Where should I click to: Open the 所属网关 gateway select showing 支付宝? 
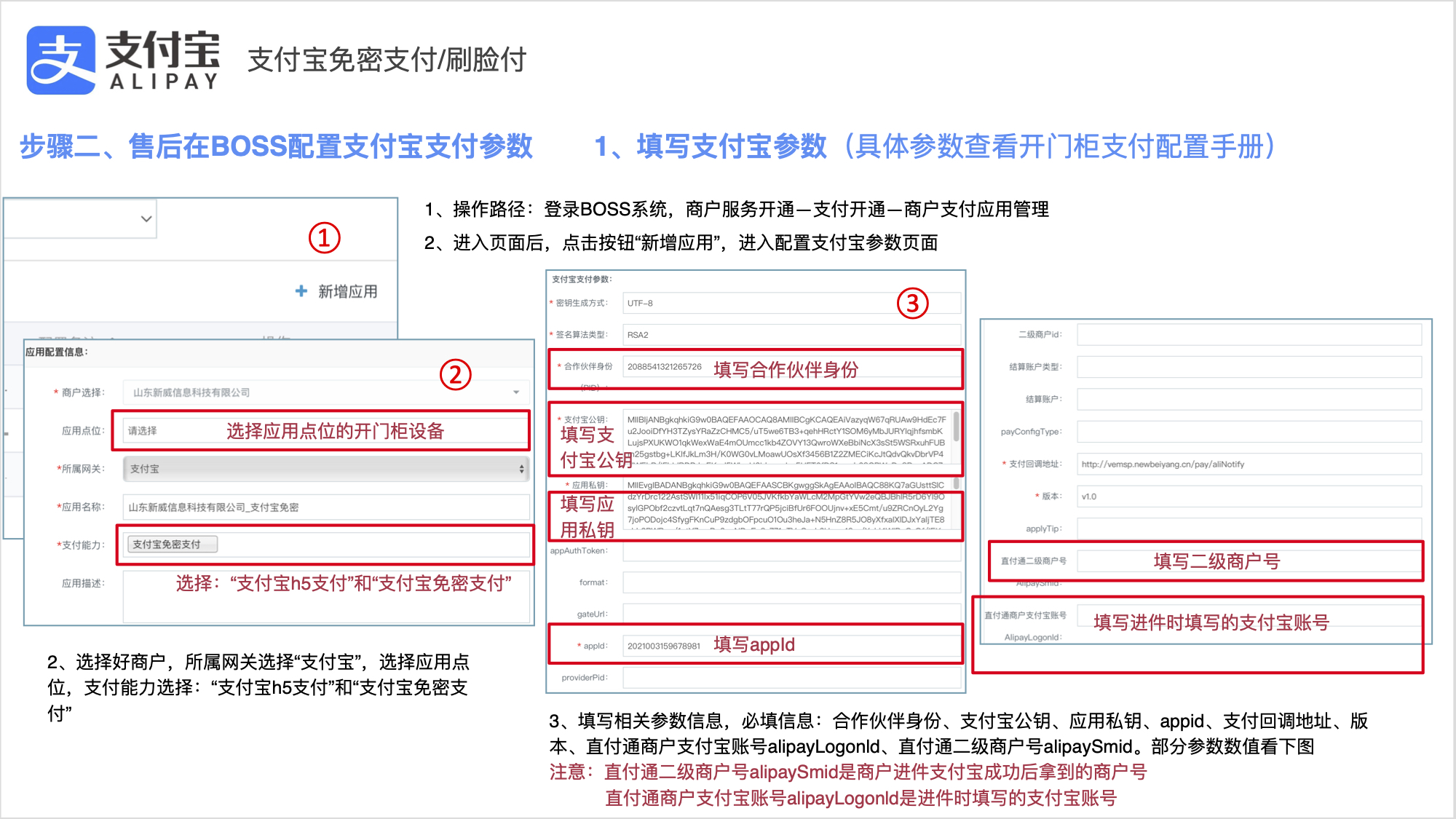point(325,469)
